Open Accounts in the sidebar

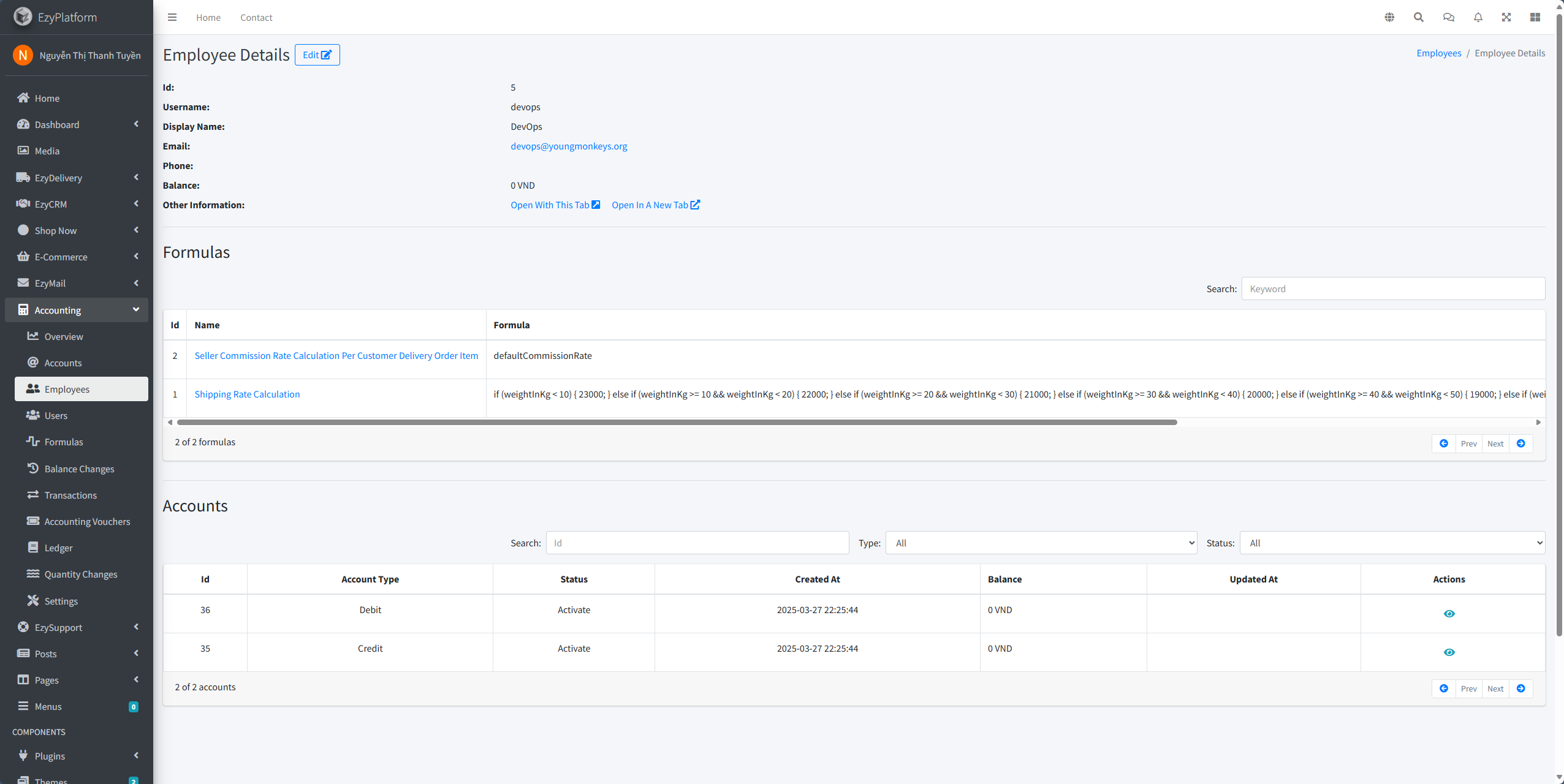(82, 363)
